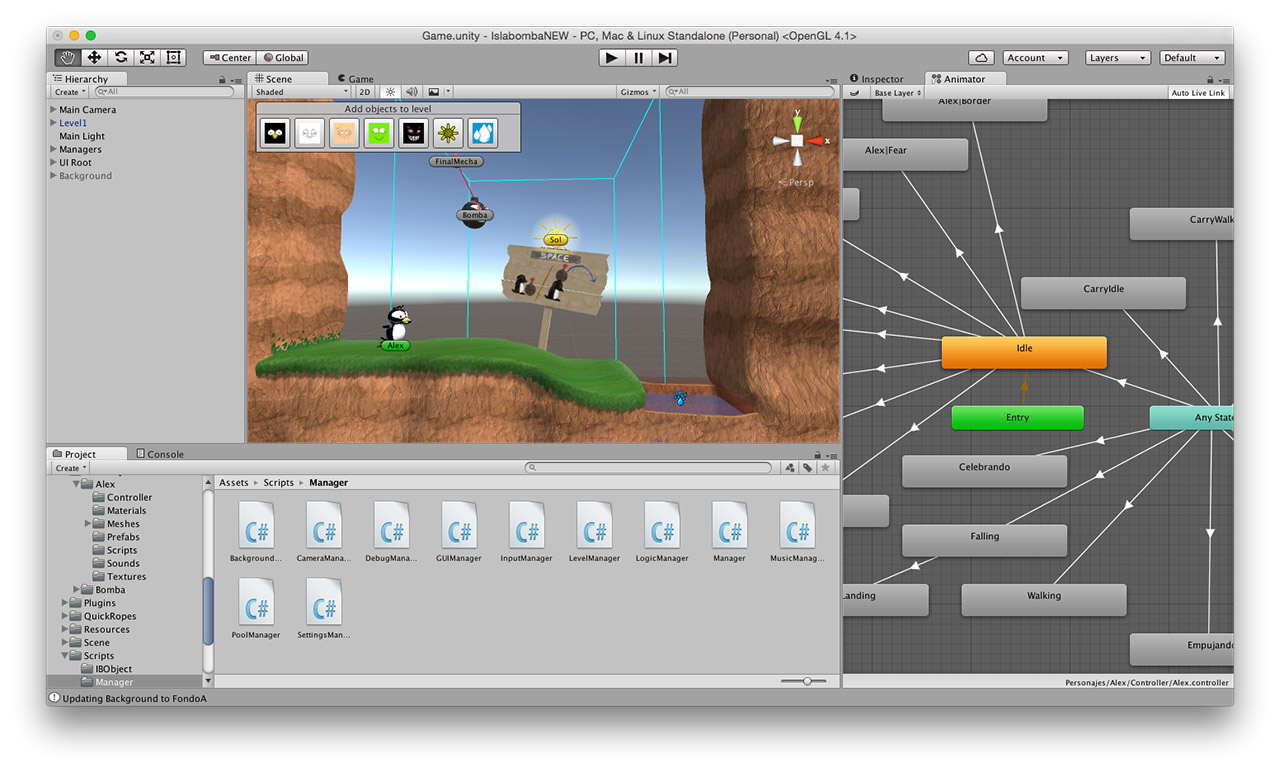Select the Move tool
The image size is (1280, 772).
pos(94,58)
